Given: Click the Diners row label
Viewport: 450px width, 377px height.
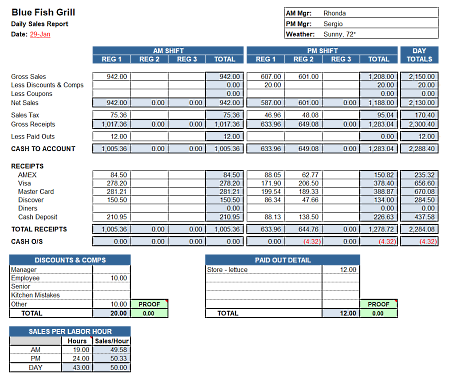Looking at the screenshot, I should pos(28,208).
